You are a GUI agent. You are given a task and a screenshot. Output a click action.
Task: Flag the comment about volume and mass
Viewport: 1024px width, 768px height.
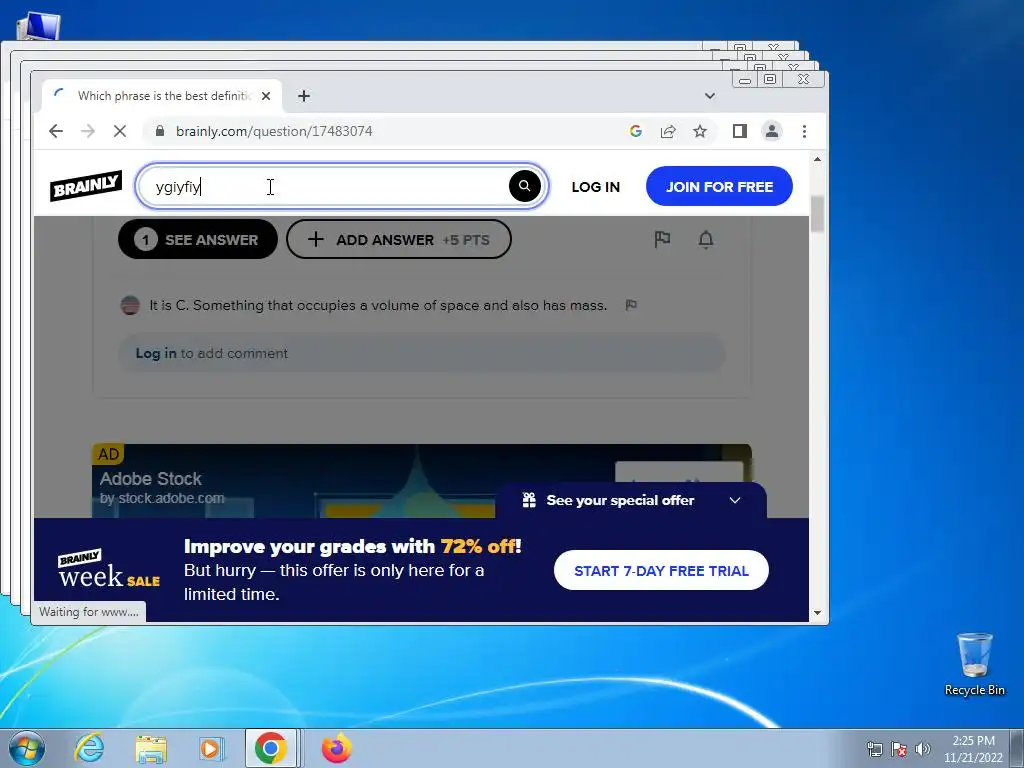point(631,305)
